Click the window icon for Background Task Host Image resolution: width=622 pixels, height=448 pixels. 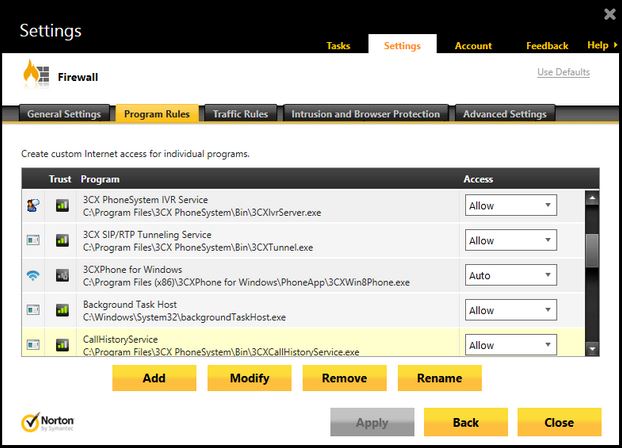click(33, 310)
